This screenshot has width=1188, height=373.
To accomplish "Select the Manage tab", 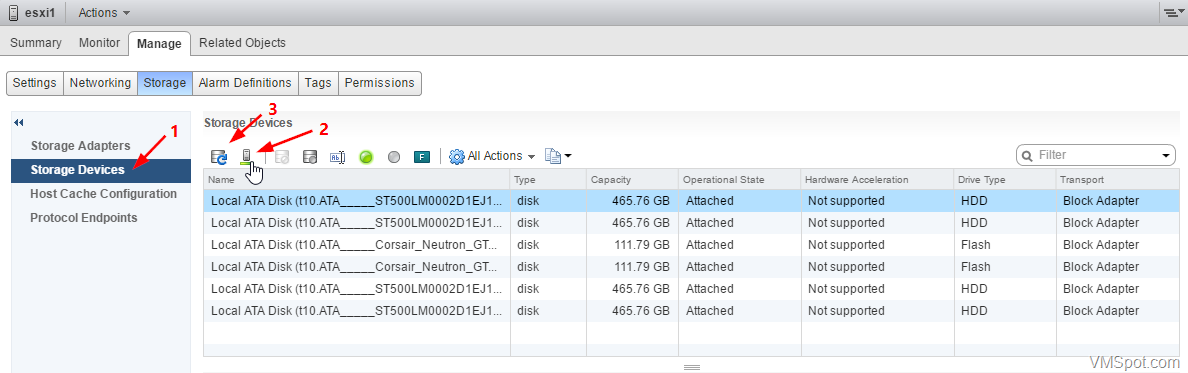I will pos(159,43).
